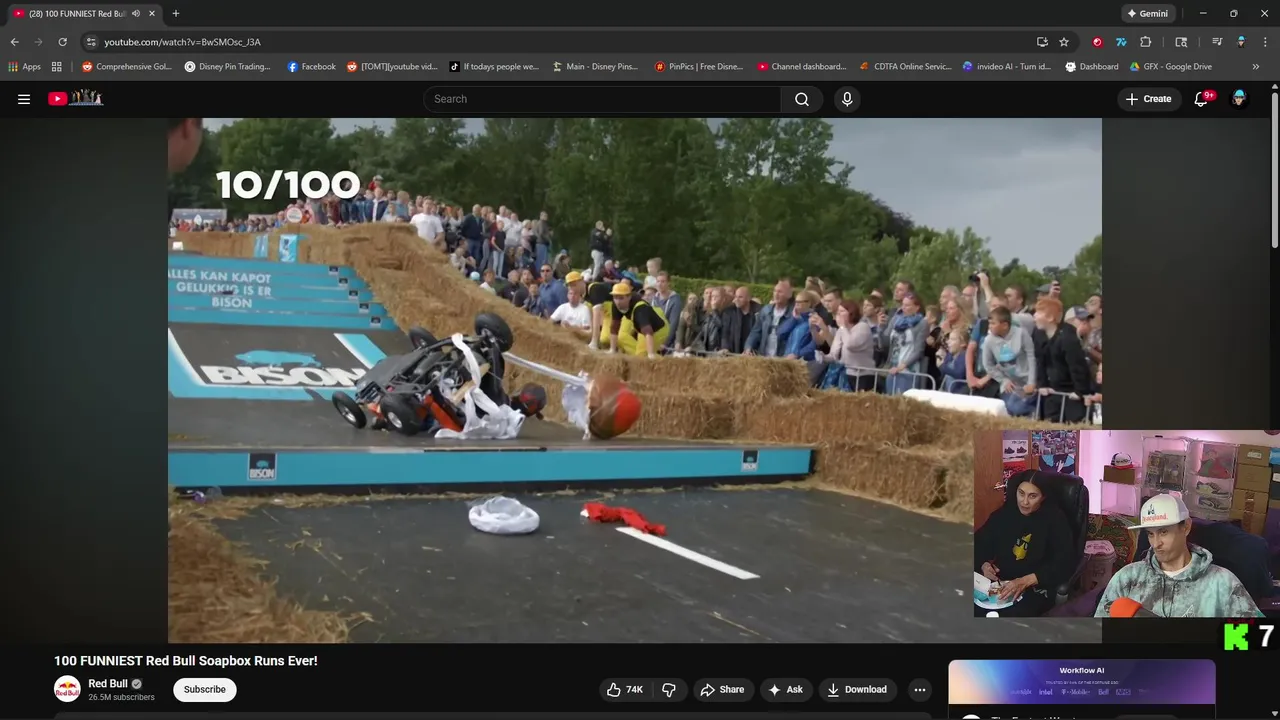Open [TOMT][youtube vid... Reddit bookmark

coord(392,67)
